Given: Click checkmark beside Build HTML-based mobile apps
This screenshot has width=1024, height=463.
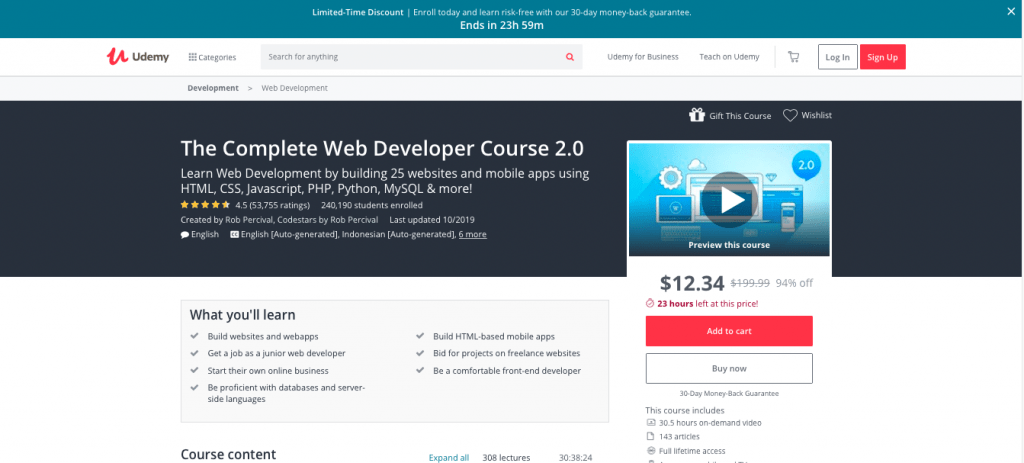Looking at the screenshot, I should click(420, 336).
